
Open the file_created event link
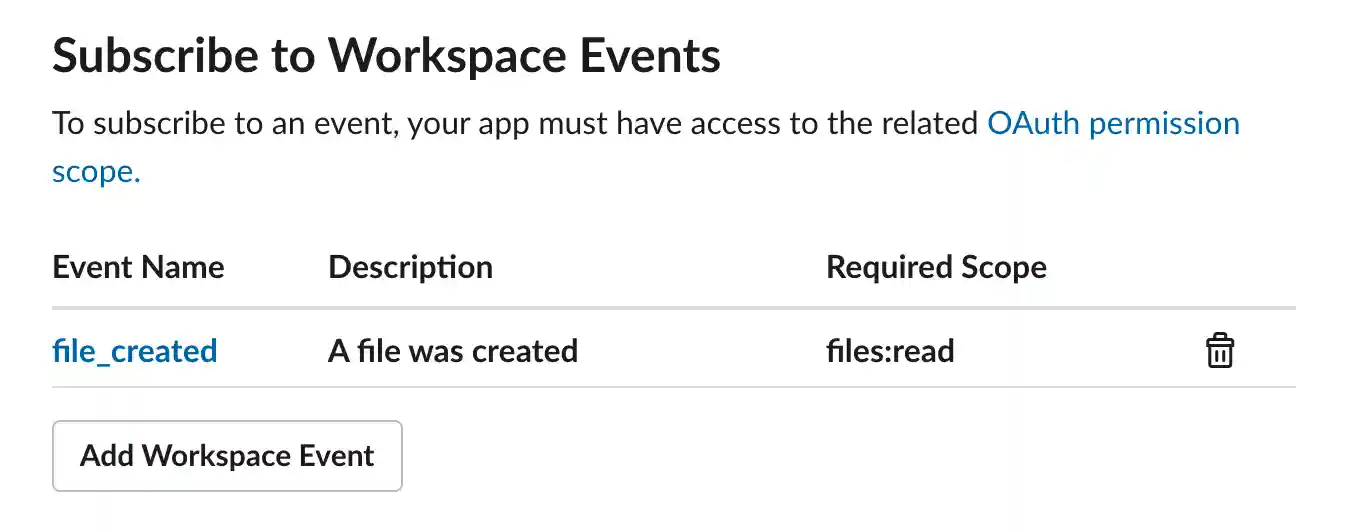click(x=134, y=351)
